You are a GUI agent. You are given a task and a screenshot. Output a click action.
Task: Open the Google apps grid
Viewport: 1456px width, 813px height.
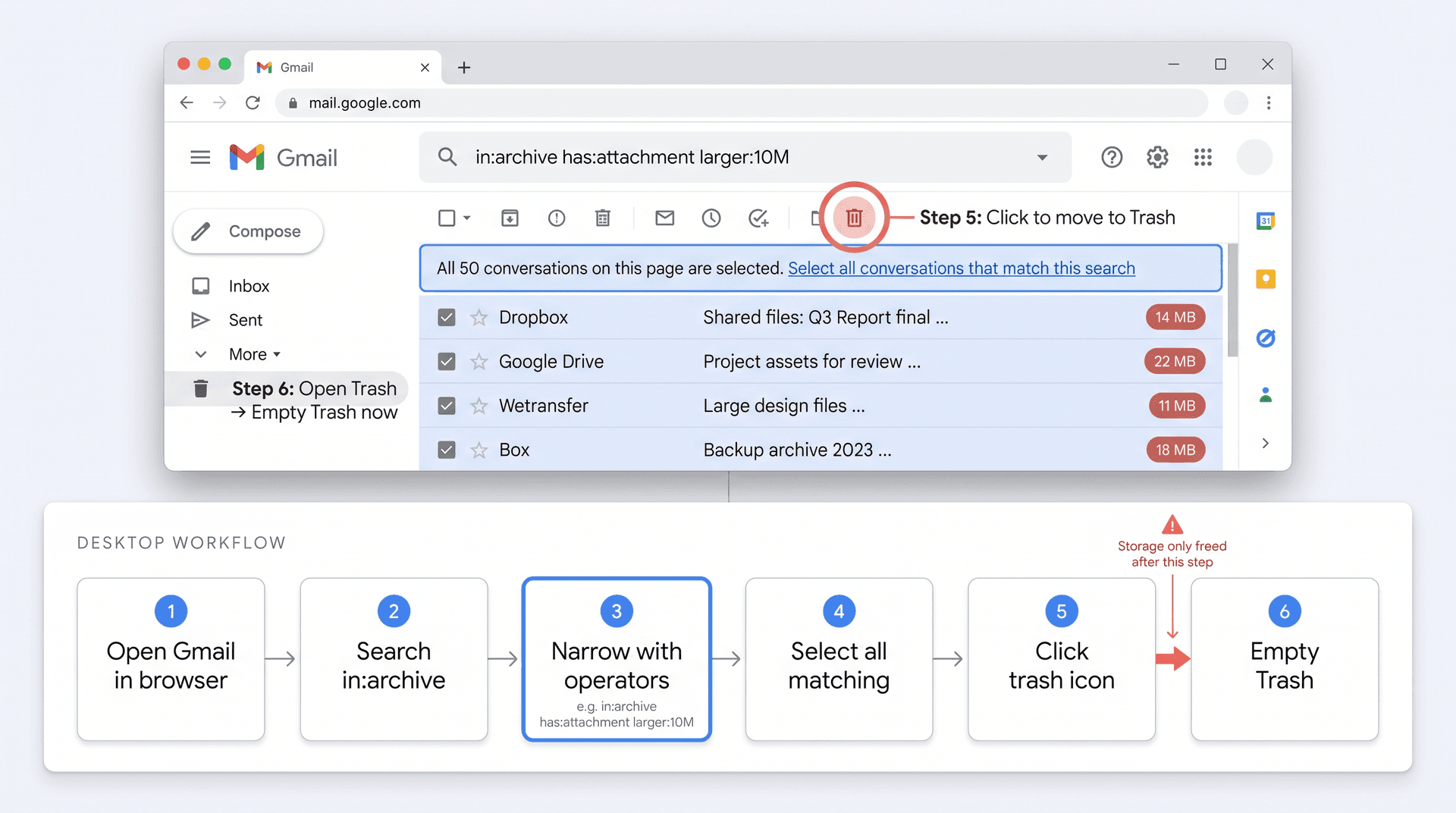[x=1203, y=157]
